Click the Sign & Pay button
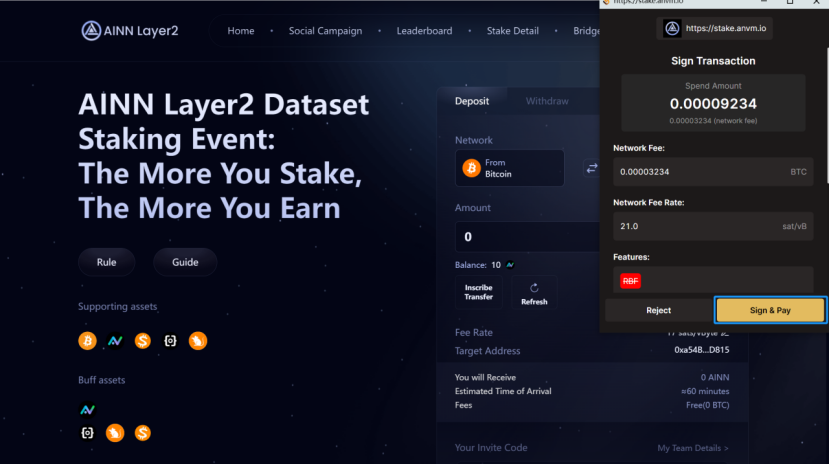The width and height of the screenshot is (830, 465). click(x=770, y=310)
